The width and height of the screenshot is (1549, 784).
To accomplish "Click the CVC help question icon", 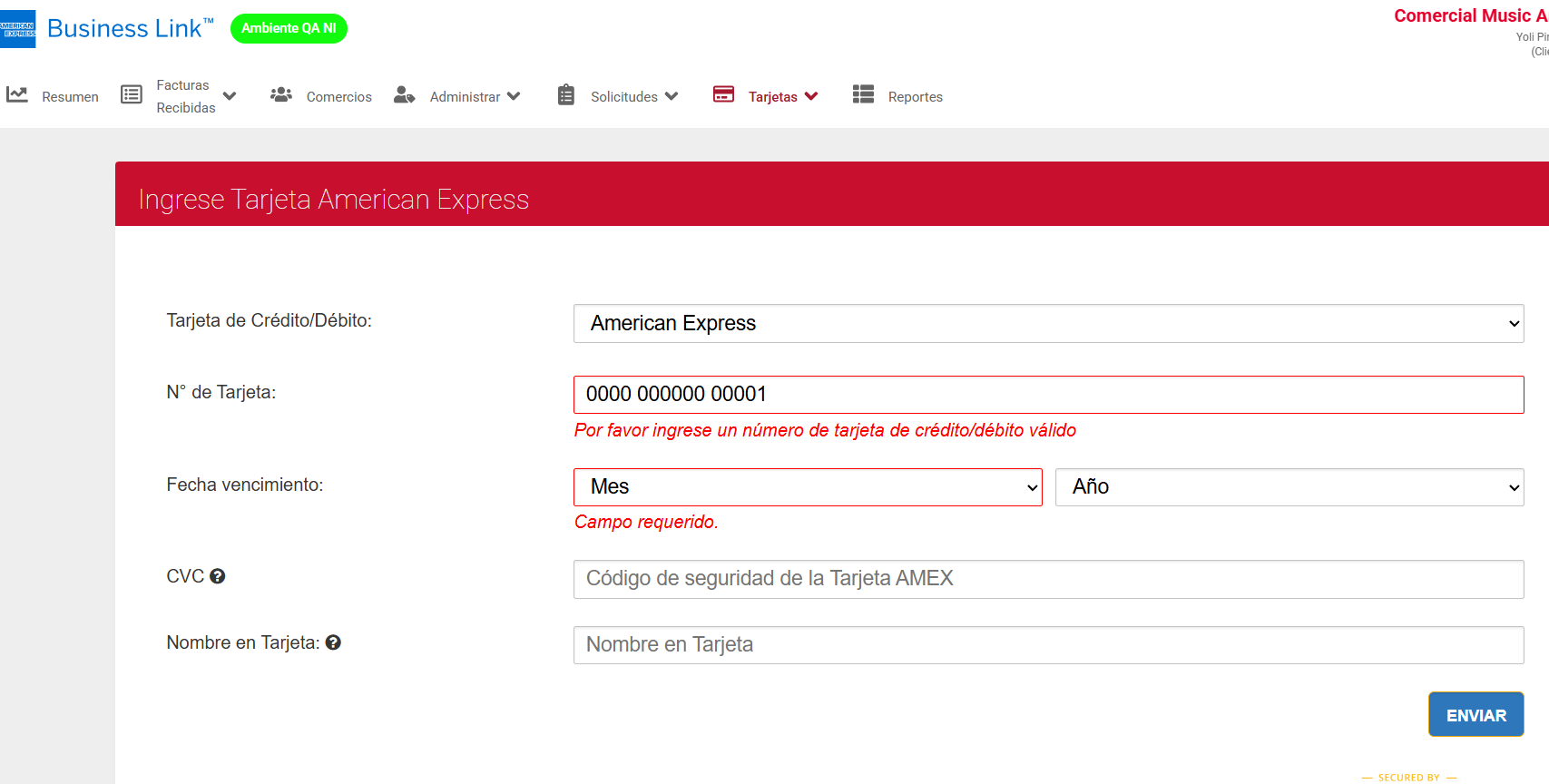I will click(x=218, y=576).
